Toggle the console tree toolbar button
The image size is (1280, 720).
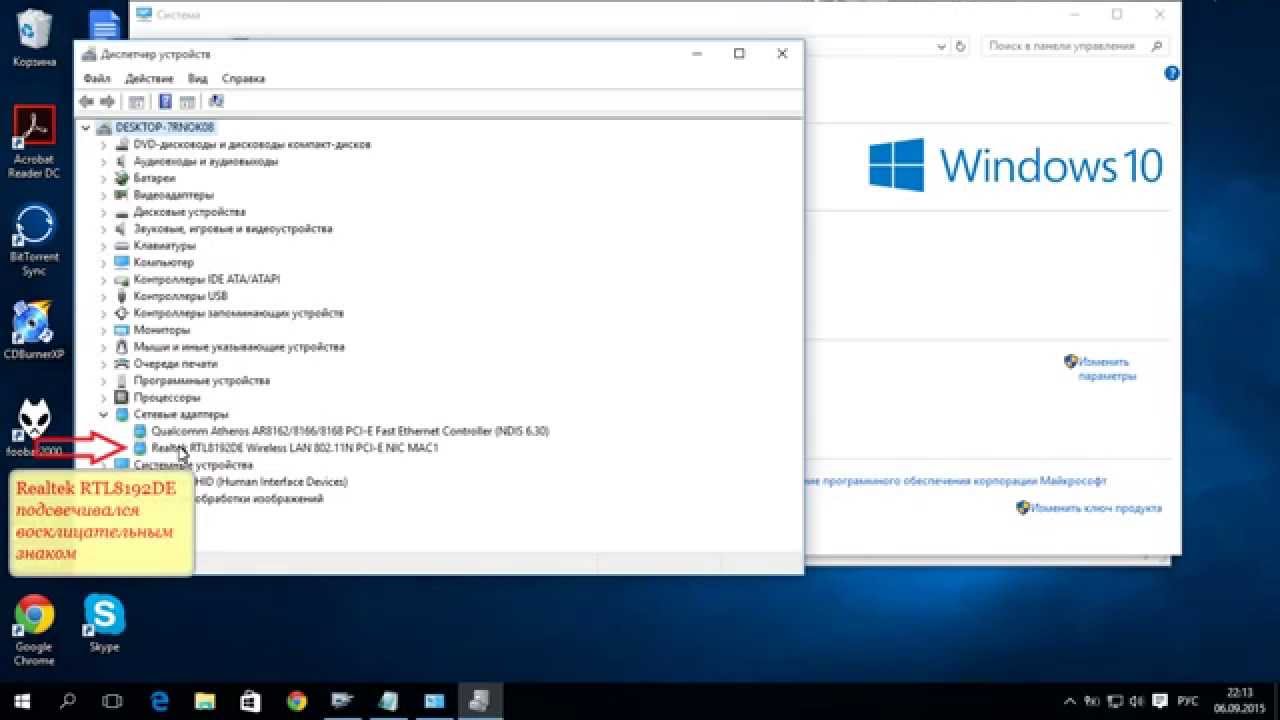tap(137, 101)
